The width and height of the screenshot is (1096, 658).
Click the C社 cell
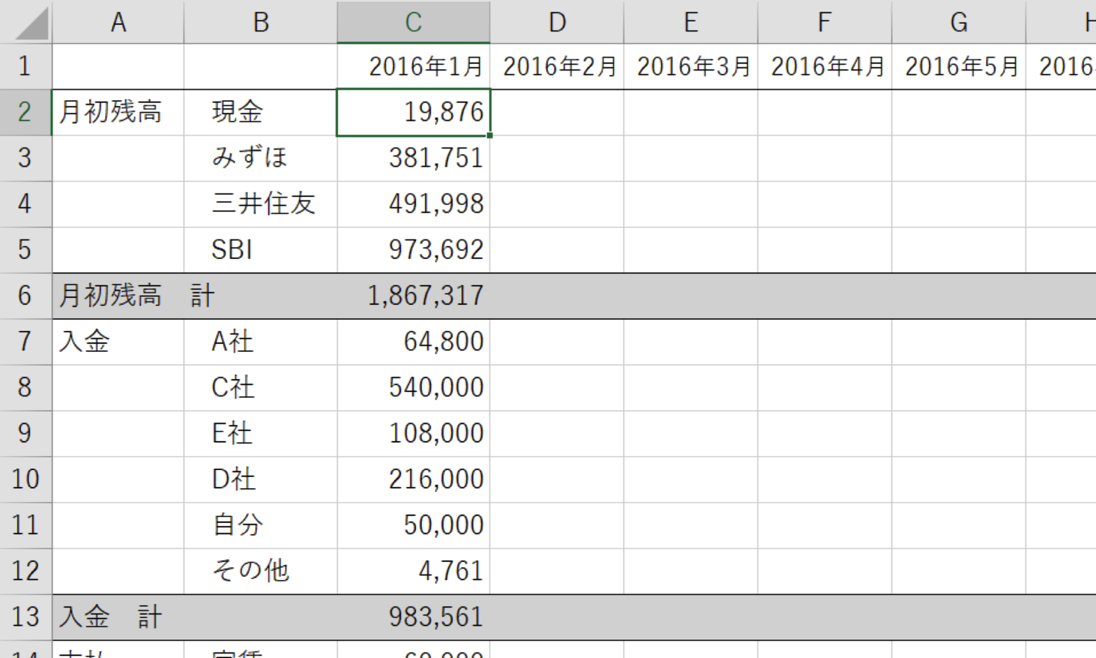tap(261, 387)
